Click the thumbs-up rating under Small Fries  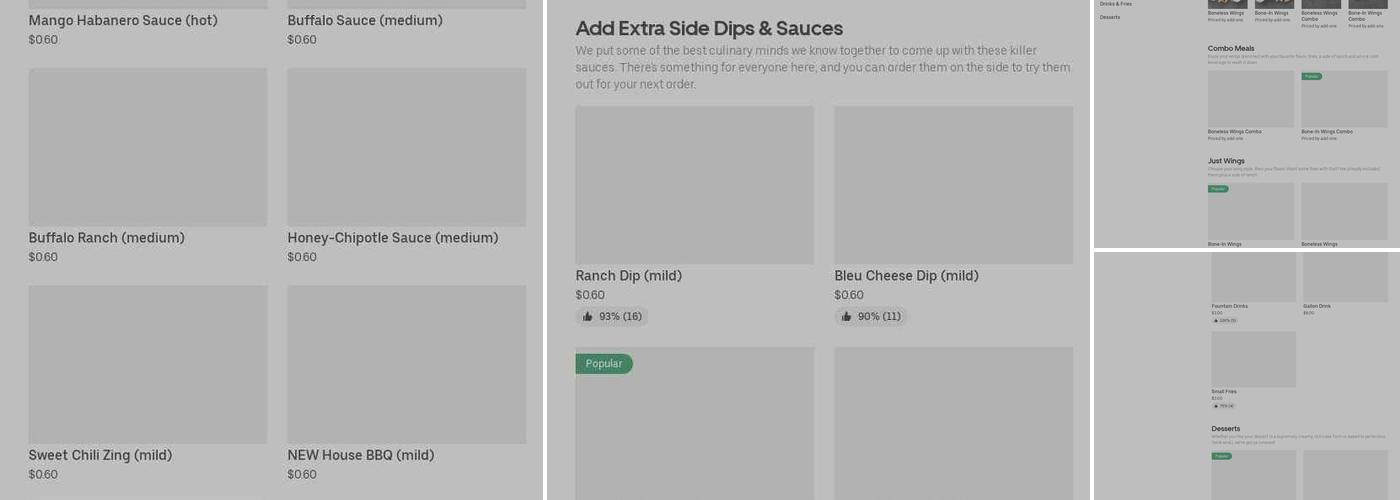click(1223, 406)
